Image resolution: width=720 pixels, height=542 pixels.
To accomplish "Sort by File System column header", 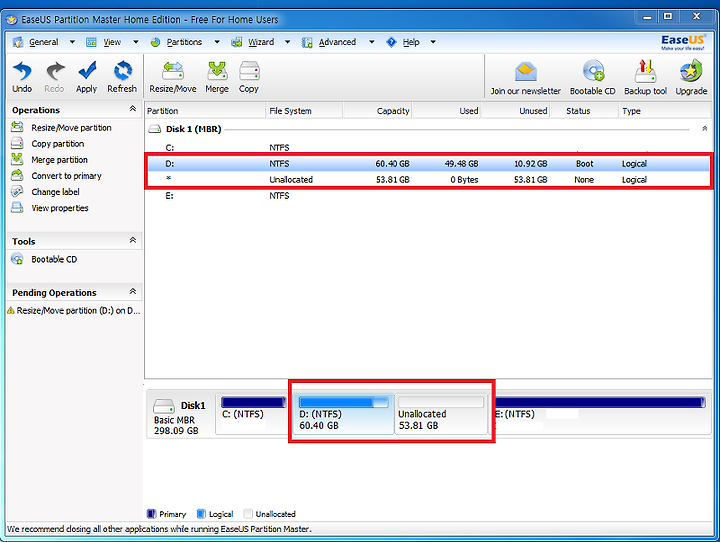I will (304, 111).
